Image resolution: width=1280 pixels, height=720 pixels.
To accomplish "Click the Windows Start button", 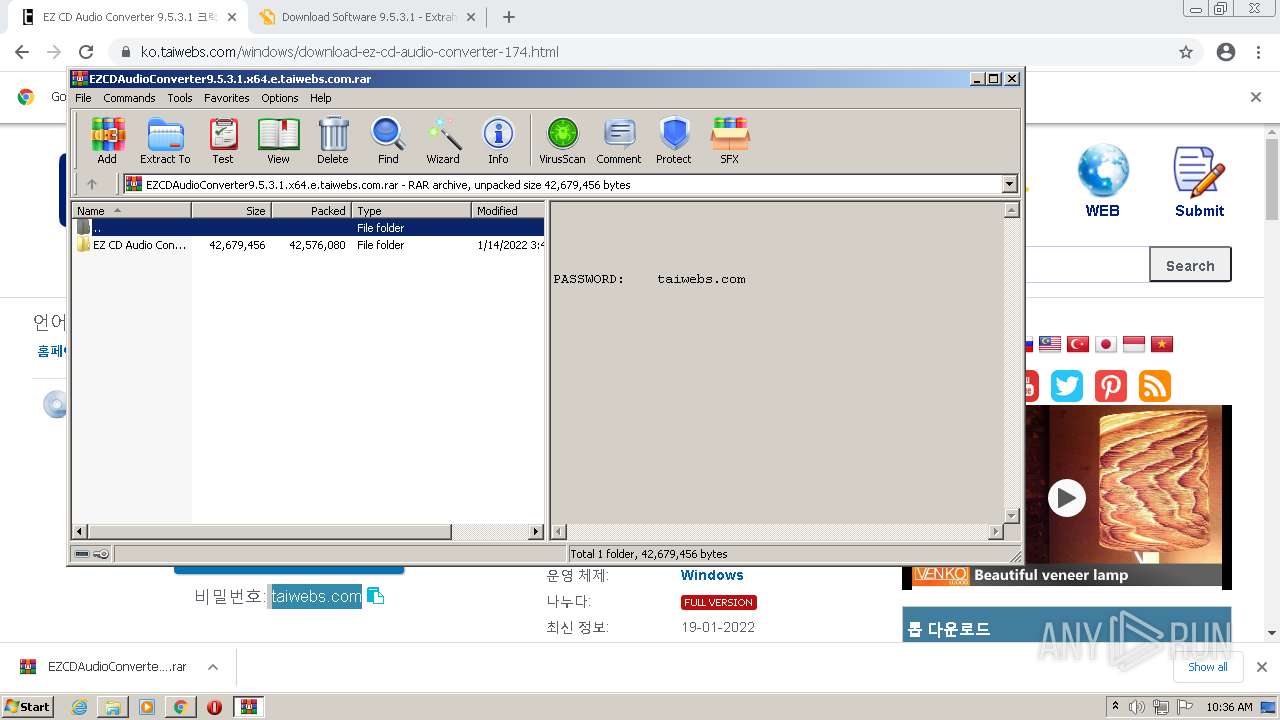I will [27, 706].
